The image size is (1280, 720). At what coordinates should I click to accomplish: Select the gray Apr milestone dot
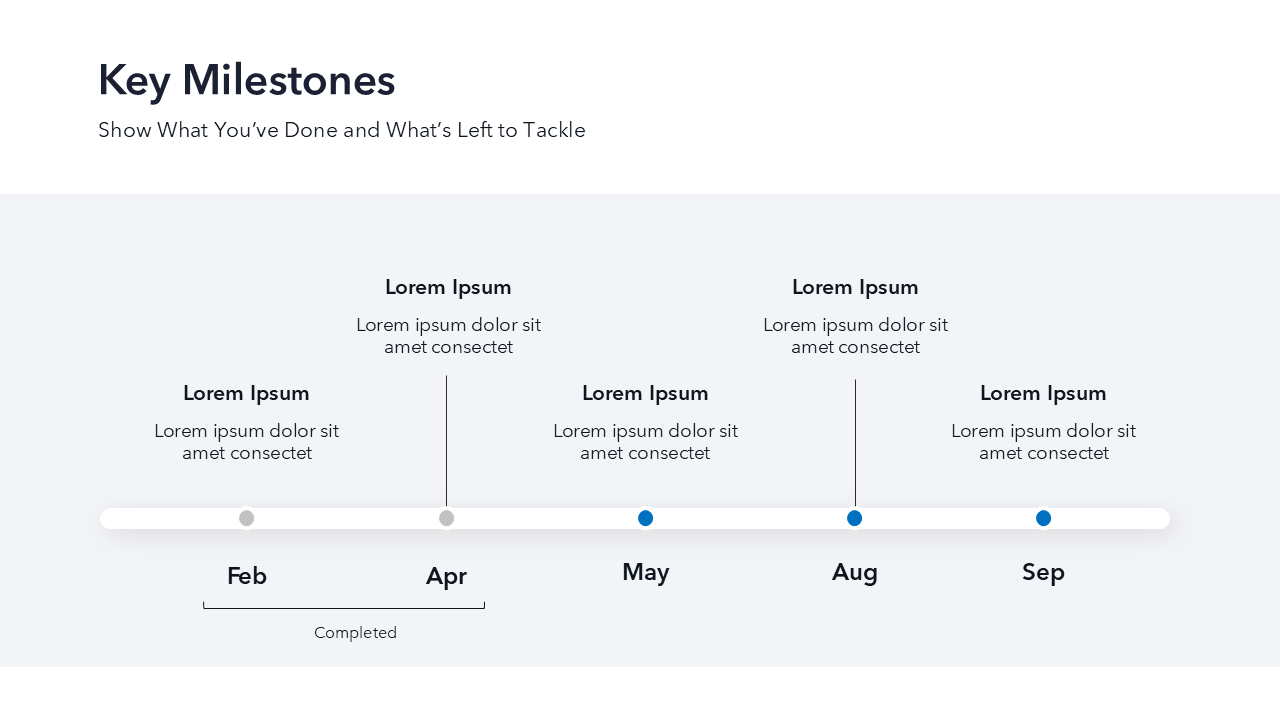click(446, 518)
